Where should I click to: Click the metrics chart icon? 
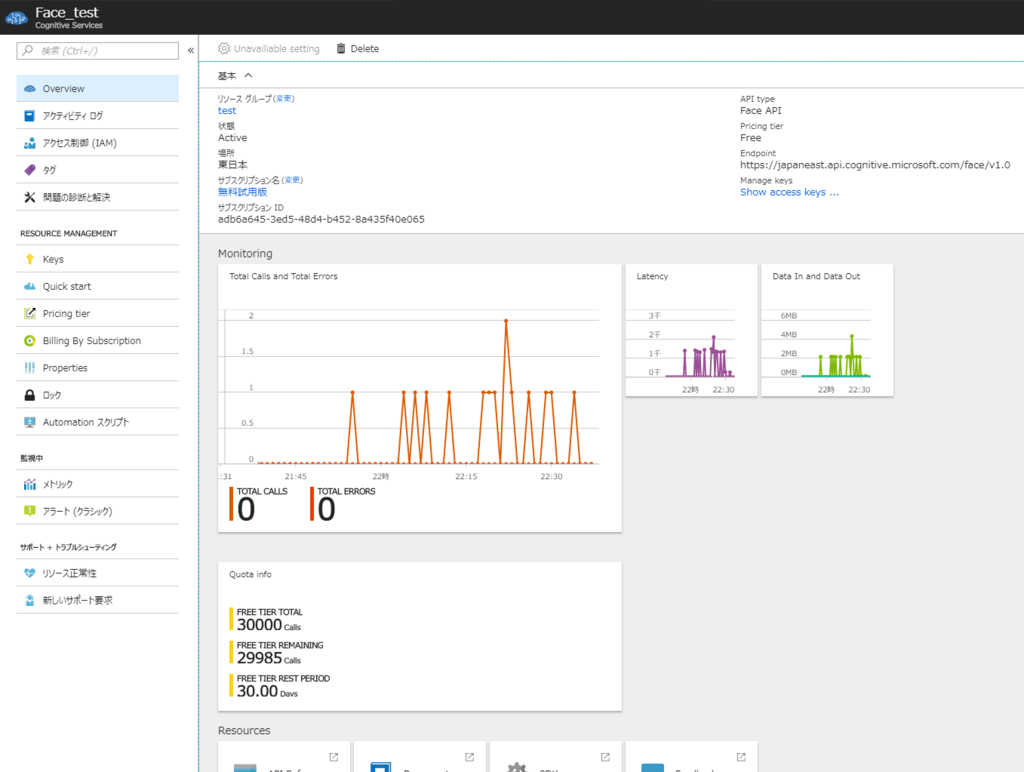29,484
